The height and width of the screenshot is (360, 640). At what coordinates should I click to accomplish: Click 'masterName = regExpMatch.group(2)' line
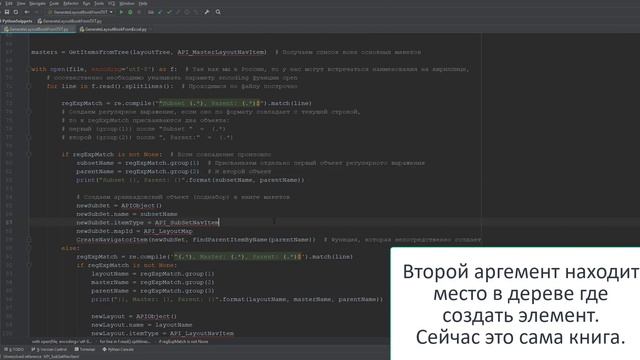153,282
